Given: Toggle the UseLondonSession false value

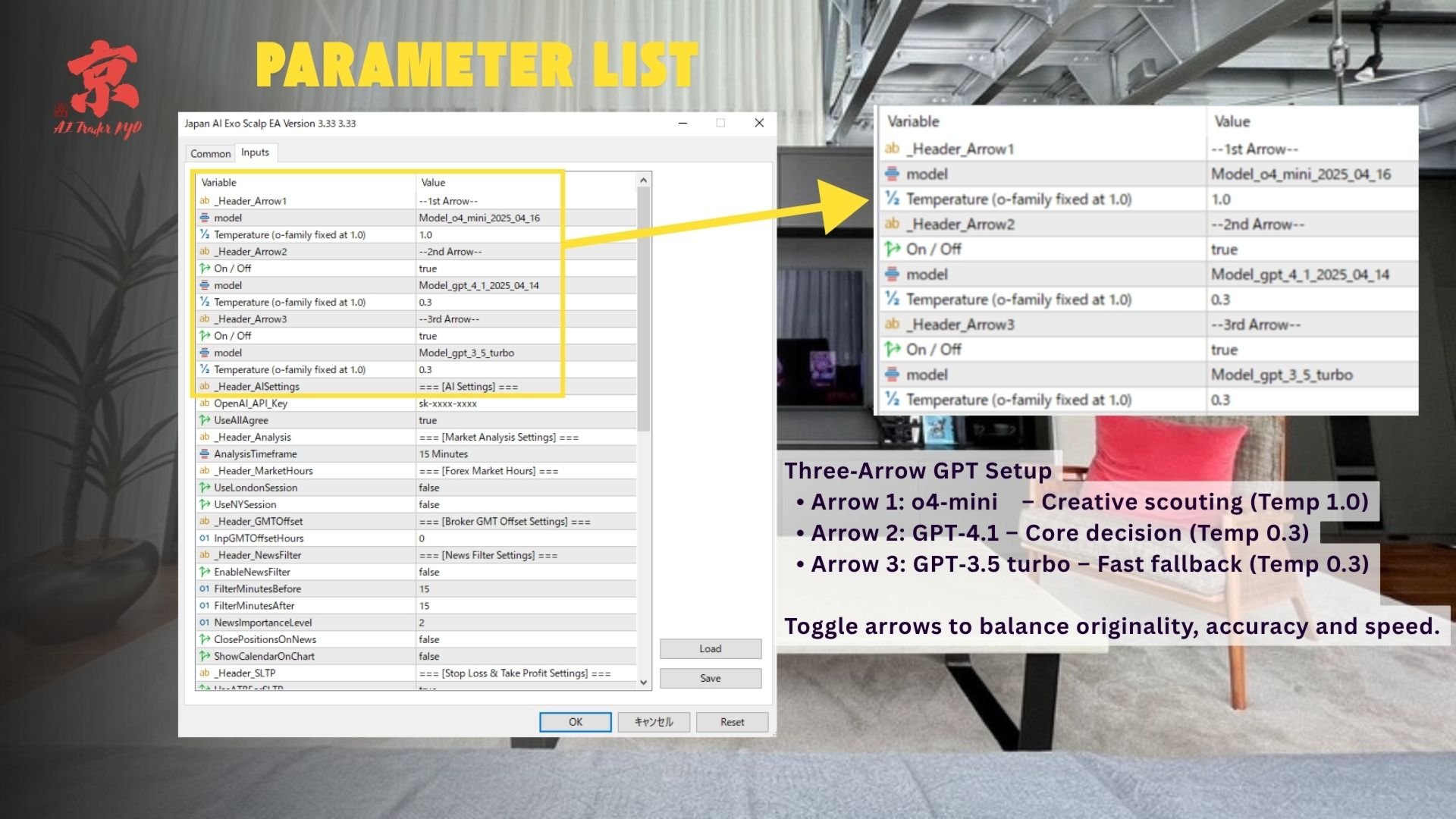Looking at the screenshot, I should coord(526,488).
